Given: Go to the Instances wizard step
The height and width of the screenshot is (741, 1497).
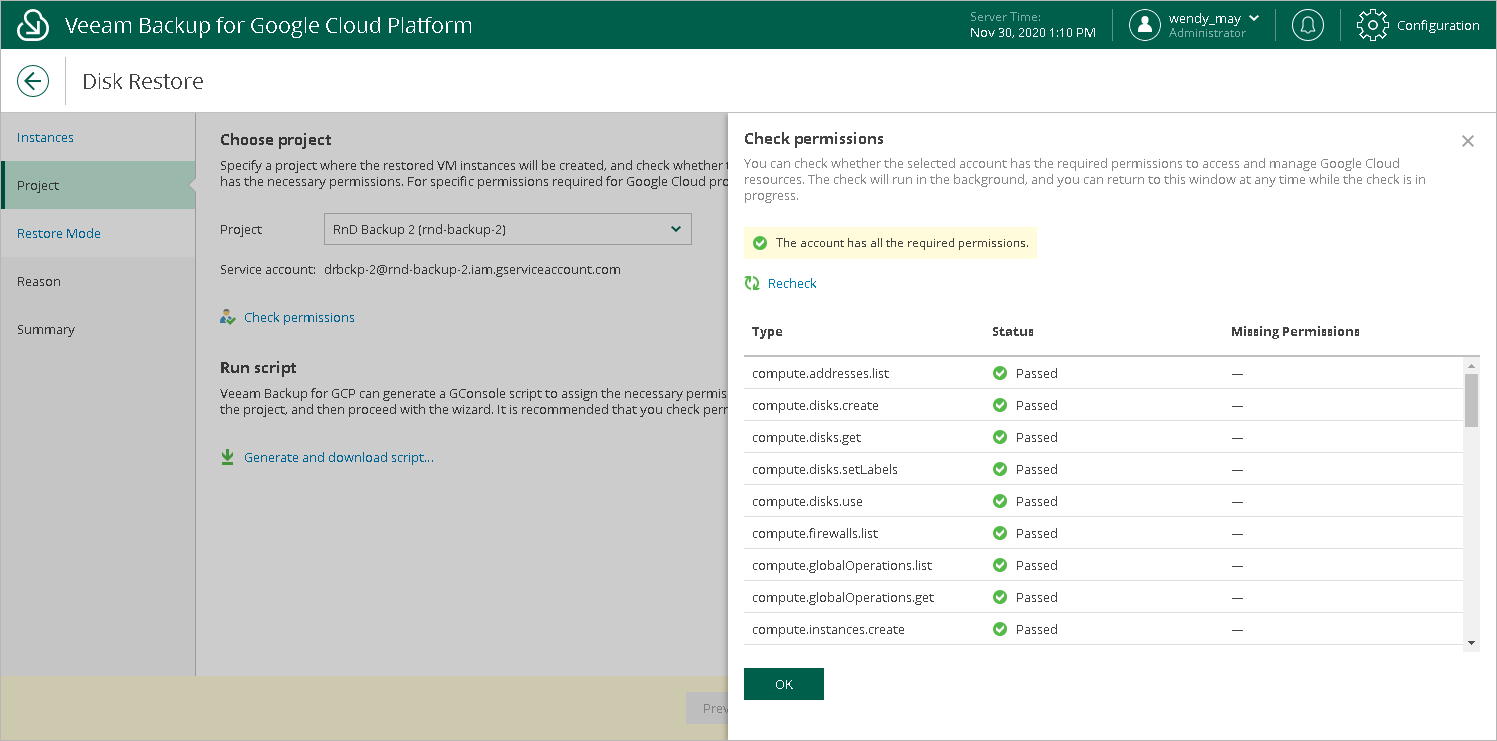Looking at the screenshot, I should pos(45,138).
